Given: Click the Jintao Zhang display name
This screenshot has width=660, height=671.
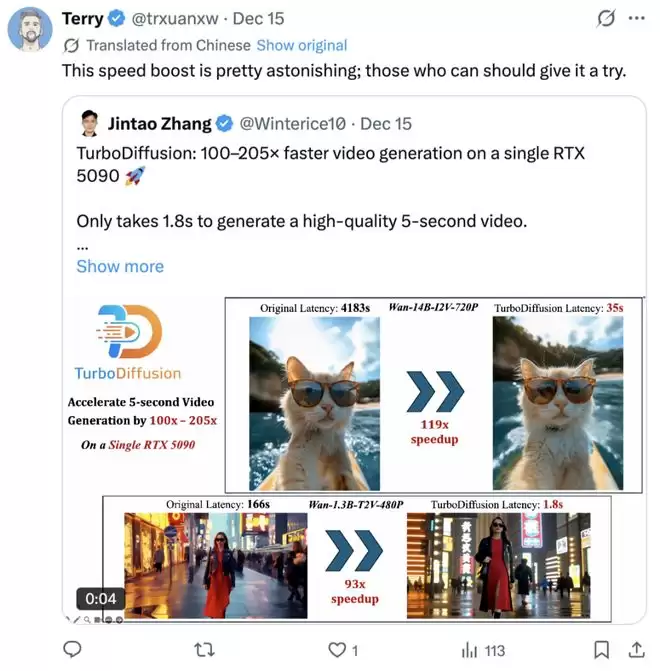Looking at the screenshot, I should (159, 124).
